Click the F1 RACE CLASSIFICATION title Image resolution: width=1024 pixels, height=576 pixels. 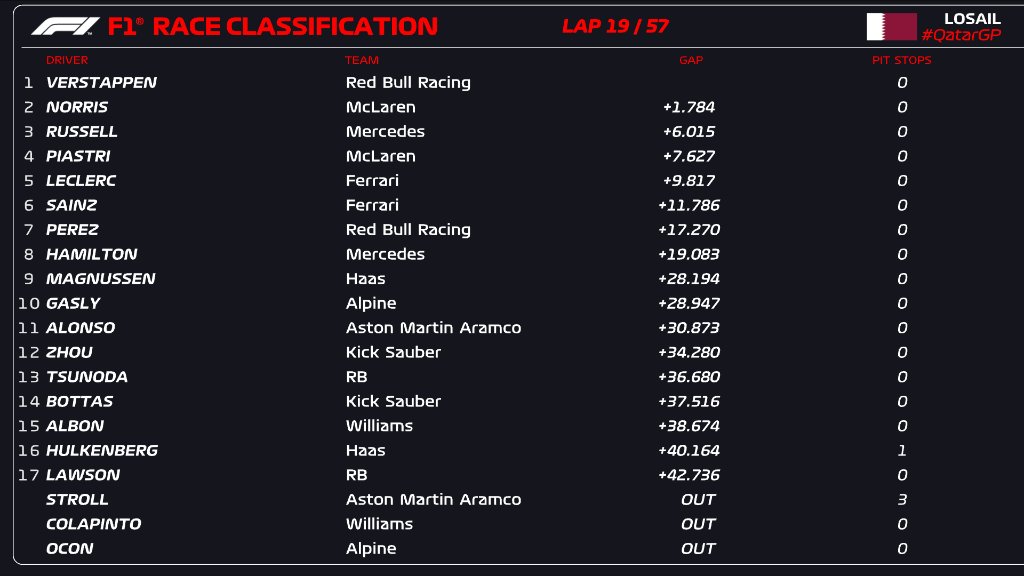[272, 26]
